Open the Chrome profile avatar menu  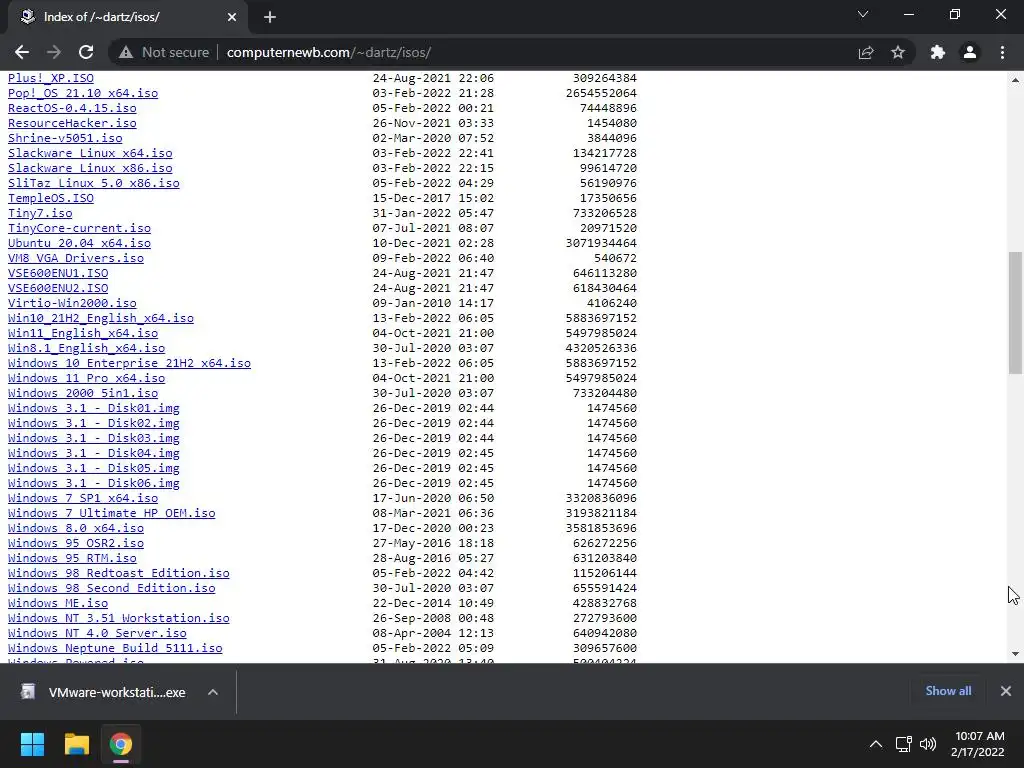click(970, 52)
